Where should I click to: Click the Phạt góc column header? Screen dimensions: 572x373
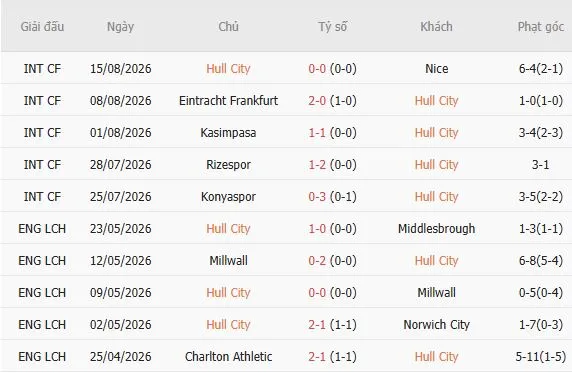(x=541, y=27)
